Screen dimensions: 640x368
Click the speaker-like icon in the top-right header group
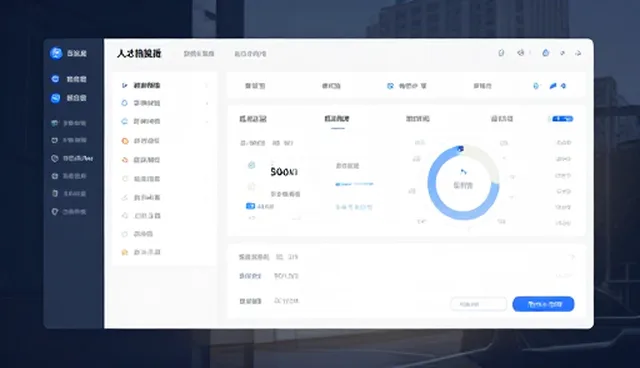520,53
